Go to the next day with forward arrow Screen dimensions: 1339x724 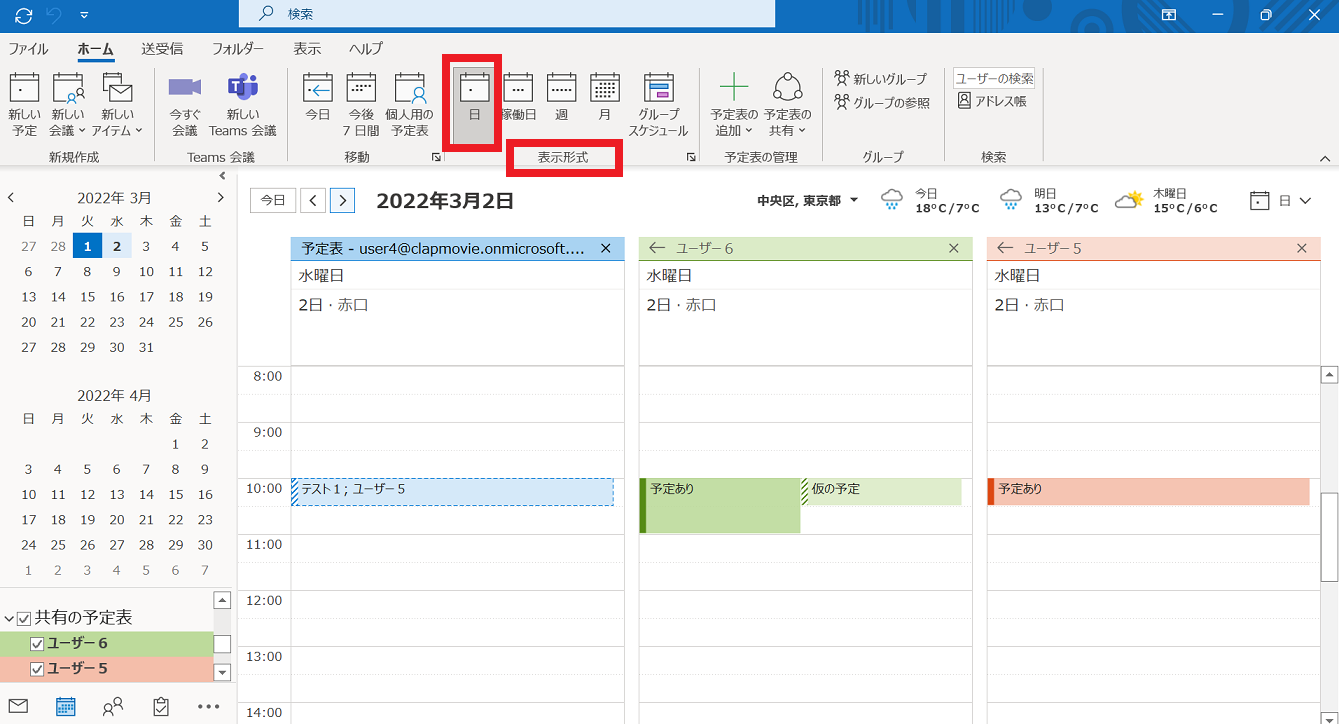[342, 201]
